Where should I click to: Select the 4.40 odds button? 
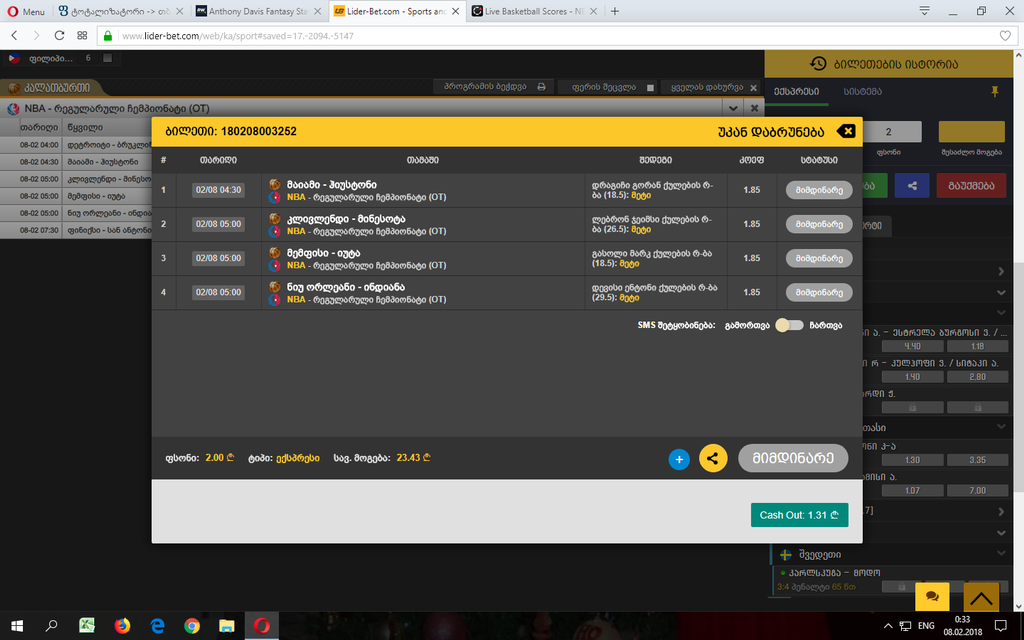(912, 347)
